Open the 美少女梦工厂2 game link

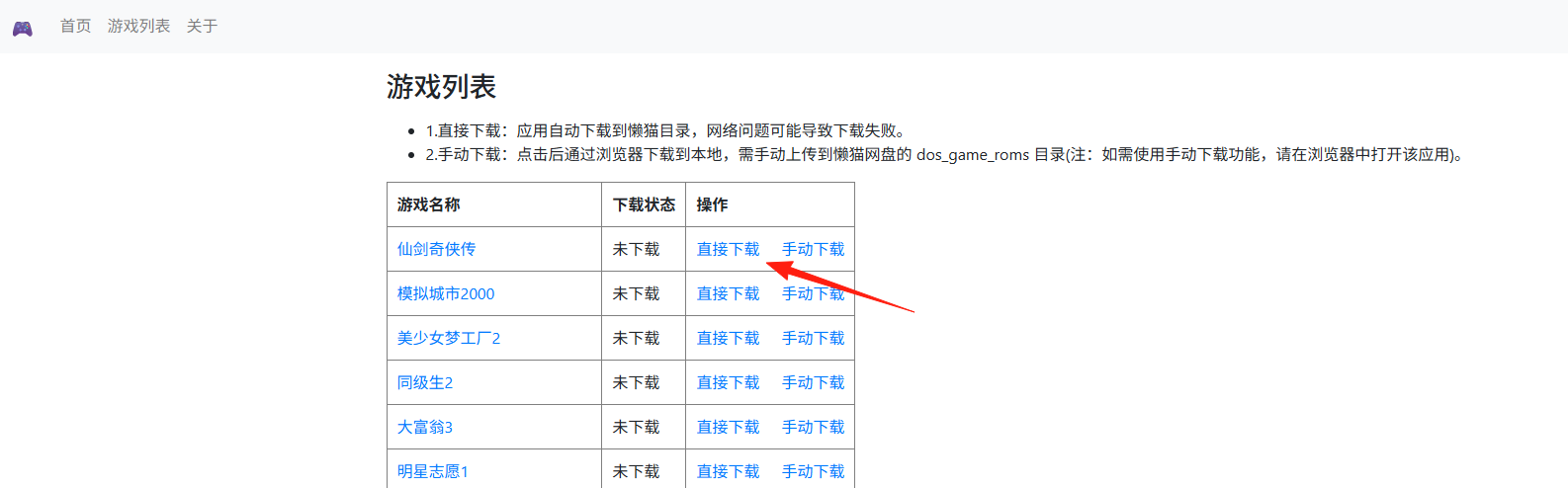(x=449, y=338)
